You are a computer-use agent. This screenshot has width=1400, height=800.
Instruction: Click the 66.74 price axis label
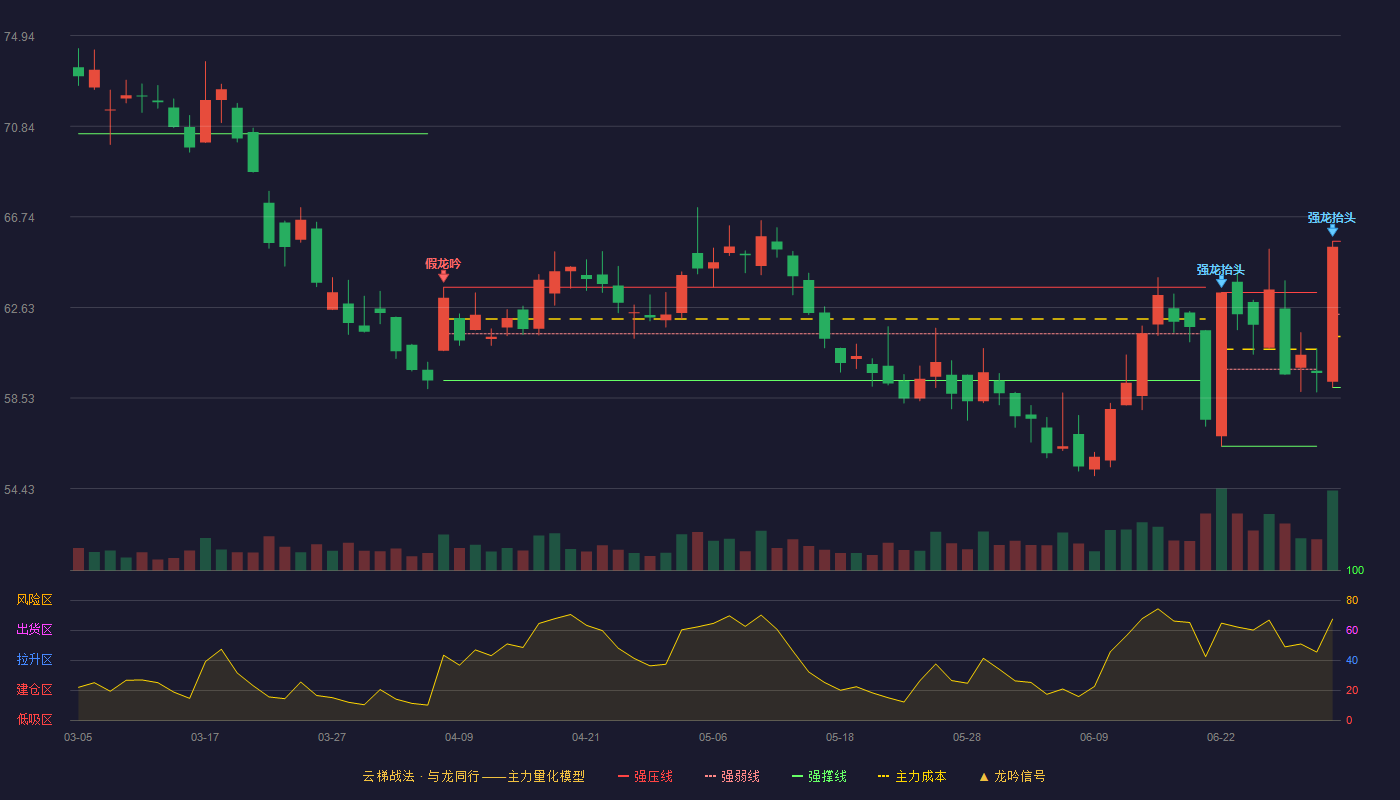(x=19, y=218)
